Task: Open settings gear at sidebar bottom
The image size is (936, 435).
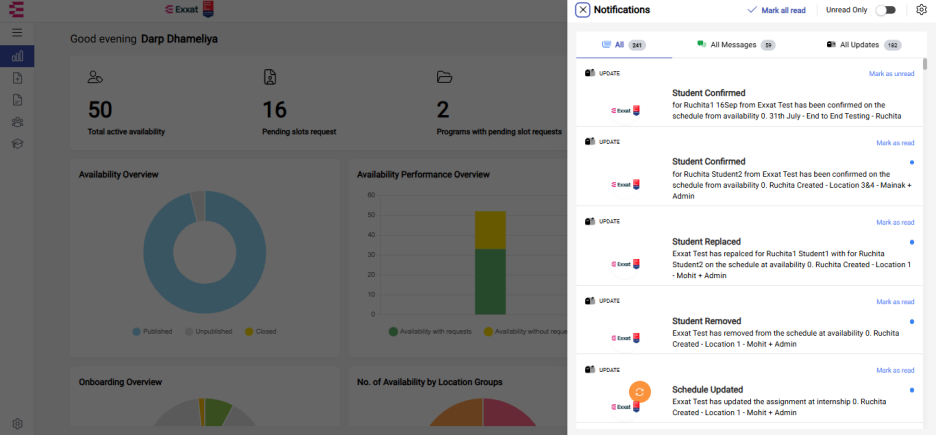Action: click(17, 424)
